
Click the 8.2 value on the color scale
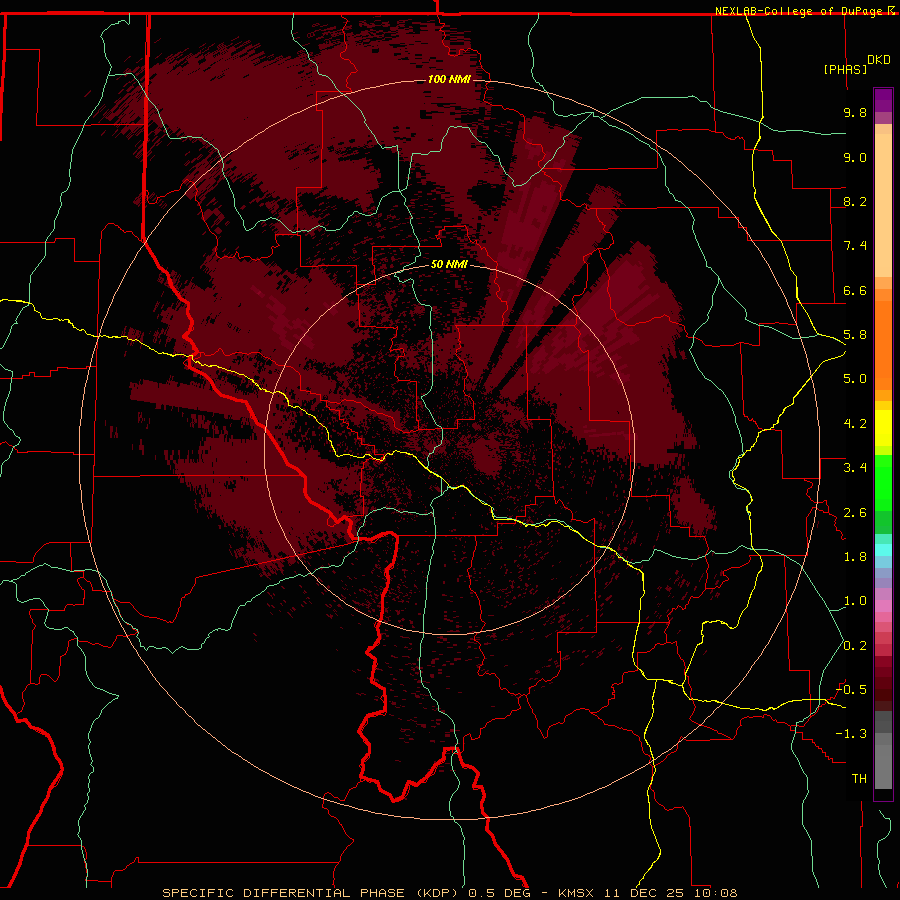coord(855,201)
